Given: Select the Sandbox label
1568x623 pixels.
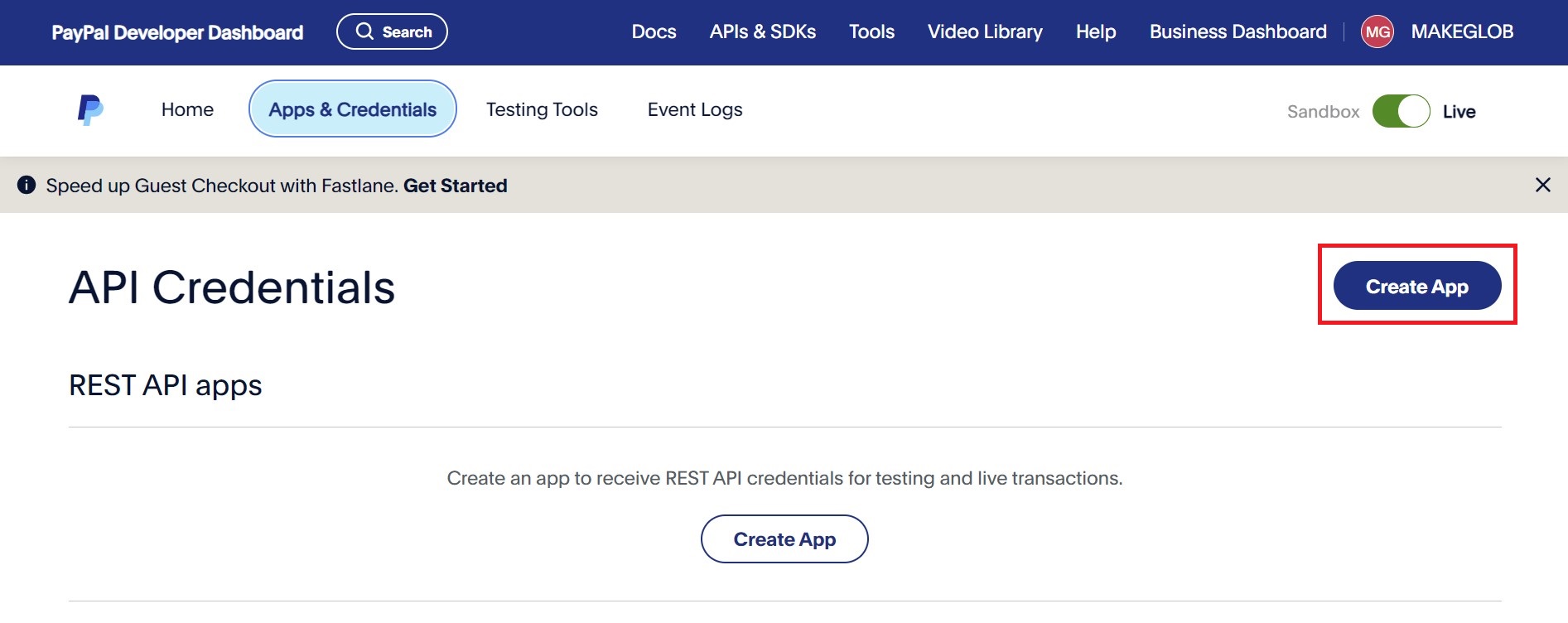Looking at the screenshot, I should [1323, 112].
